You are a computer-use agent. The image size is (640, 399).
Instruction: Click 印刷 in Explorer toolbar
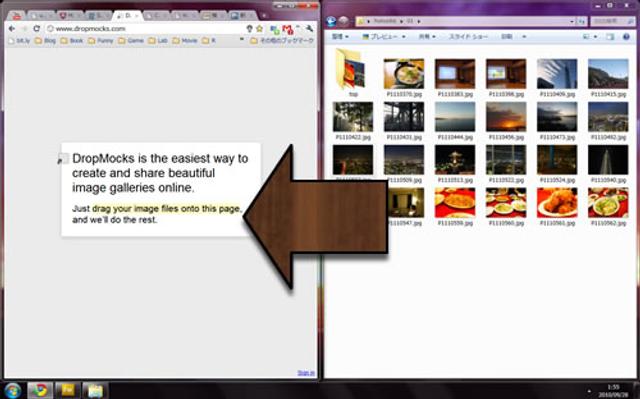[x=507, y=37]
